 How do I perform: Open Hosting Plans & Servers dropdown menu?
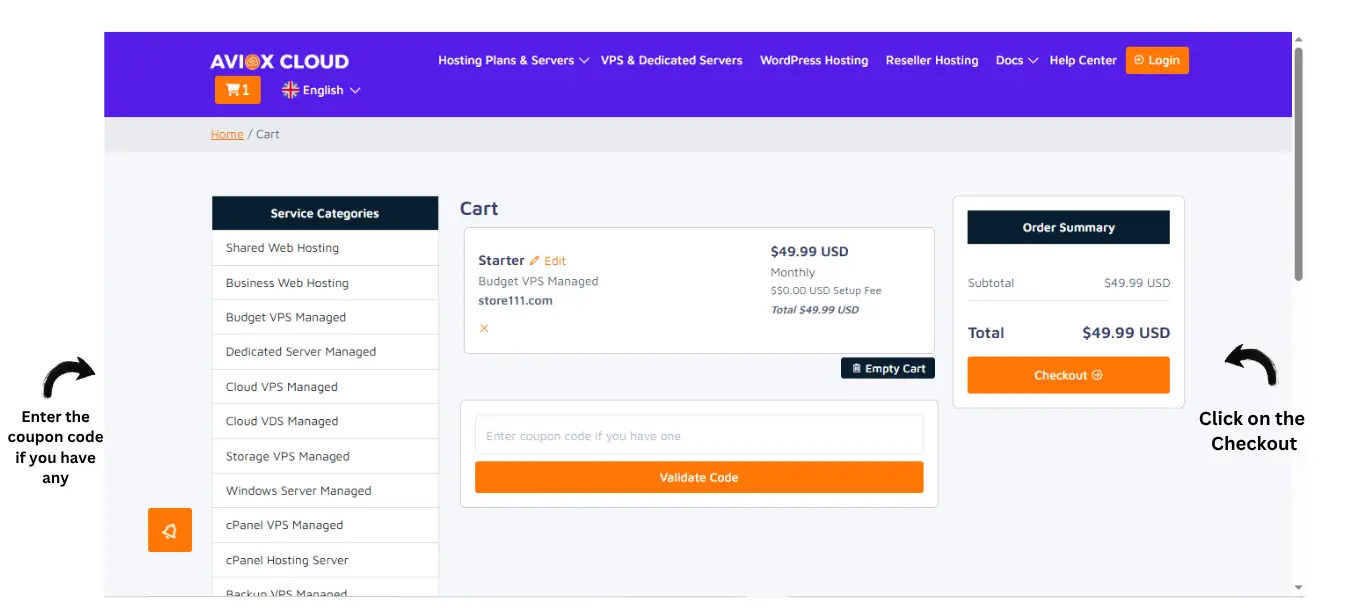pyautogui.click(x=513, y=61)
